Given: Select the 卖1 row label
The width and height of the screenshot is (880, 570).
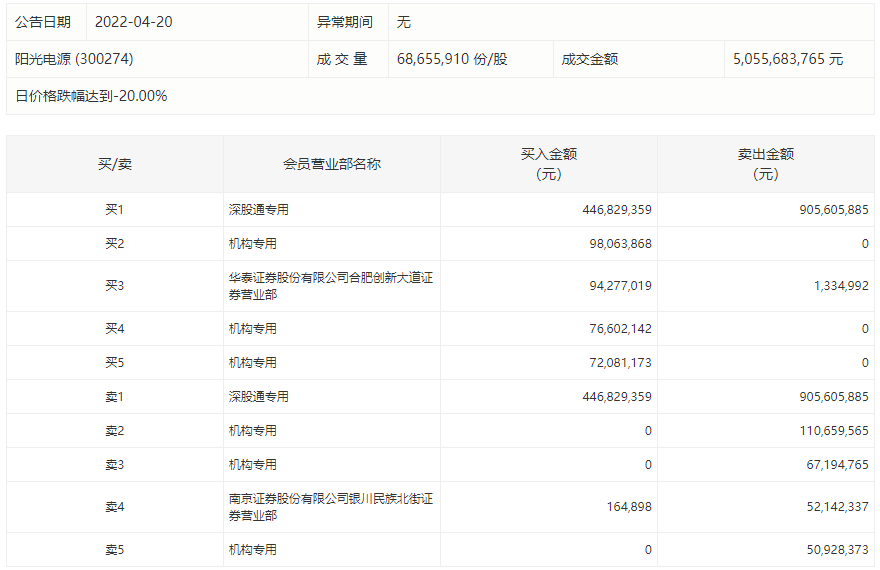Looking at the screenshot, I should point(114,397).
